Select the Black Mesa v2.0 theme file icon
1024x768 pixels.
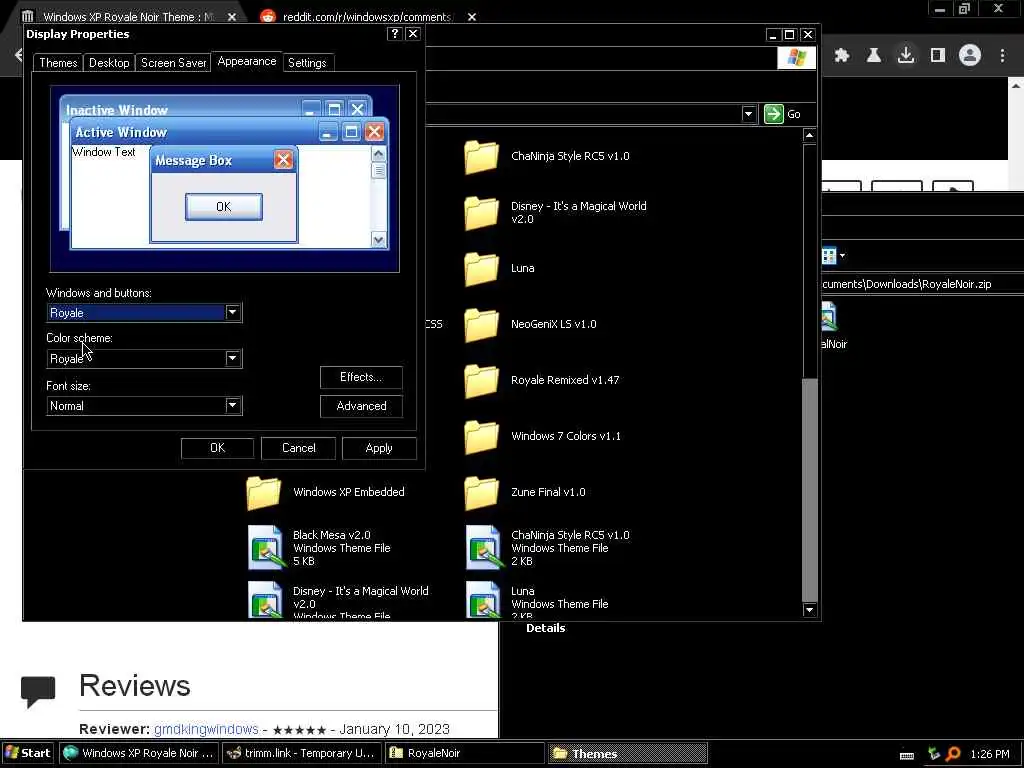tap(266, 547)
